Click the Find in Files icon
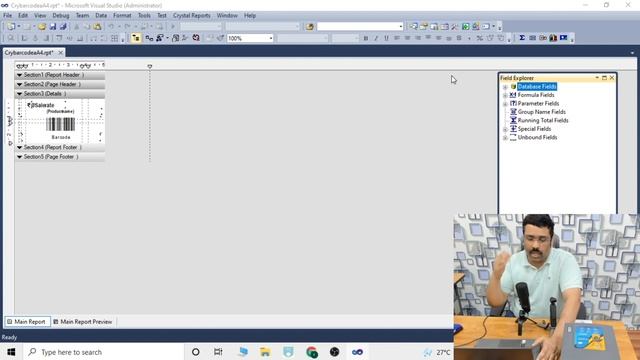Viewport: 640px width, 360px height. coord(310,27)
